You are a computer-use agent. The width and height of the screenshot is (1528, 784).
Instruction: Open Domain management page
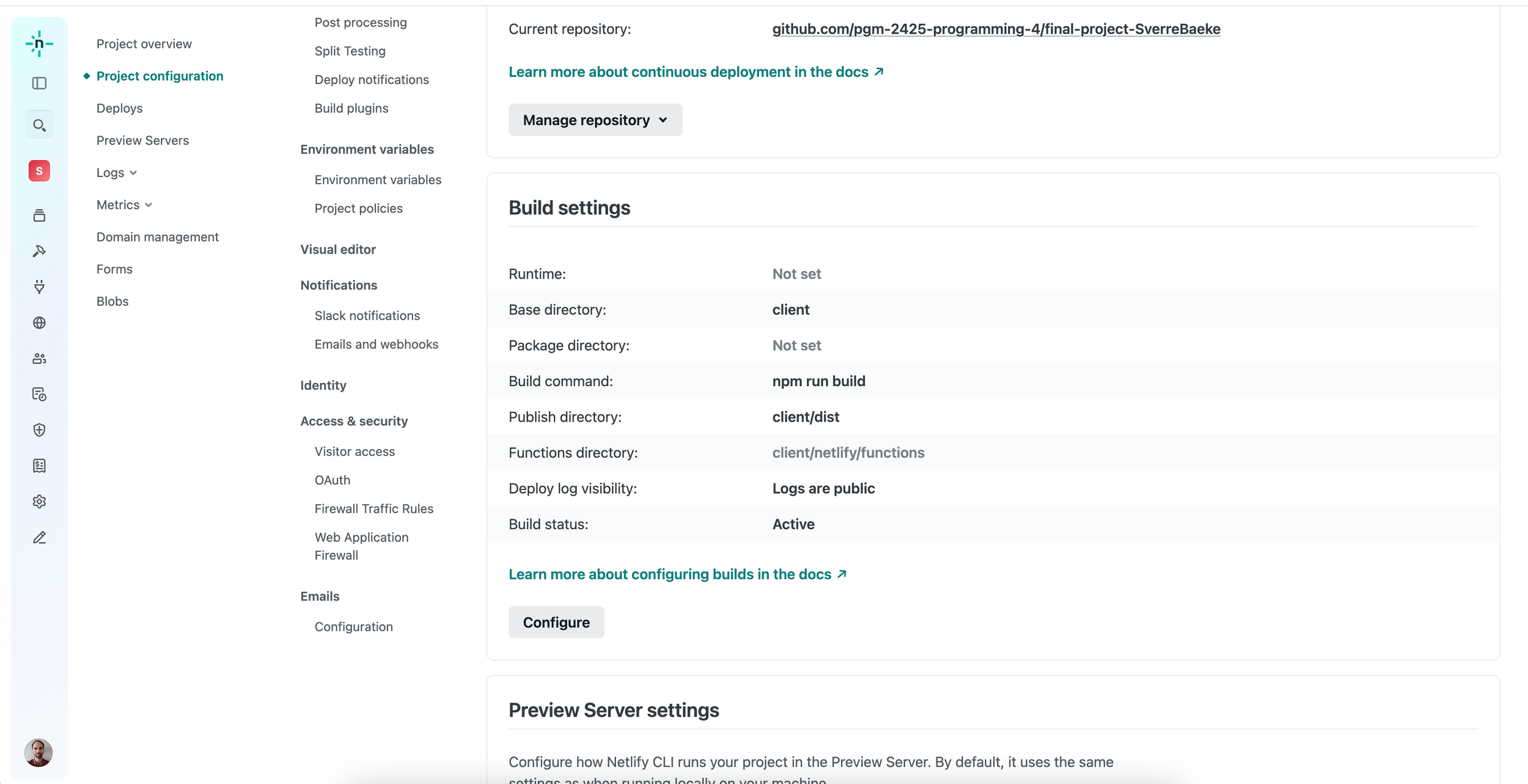[x=157, y=237]
